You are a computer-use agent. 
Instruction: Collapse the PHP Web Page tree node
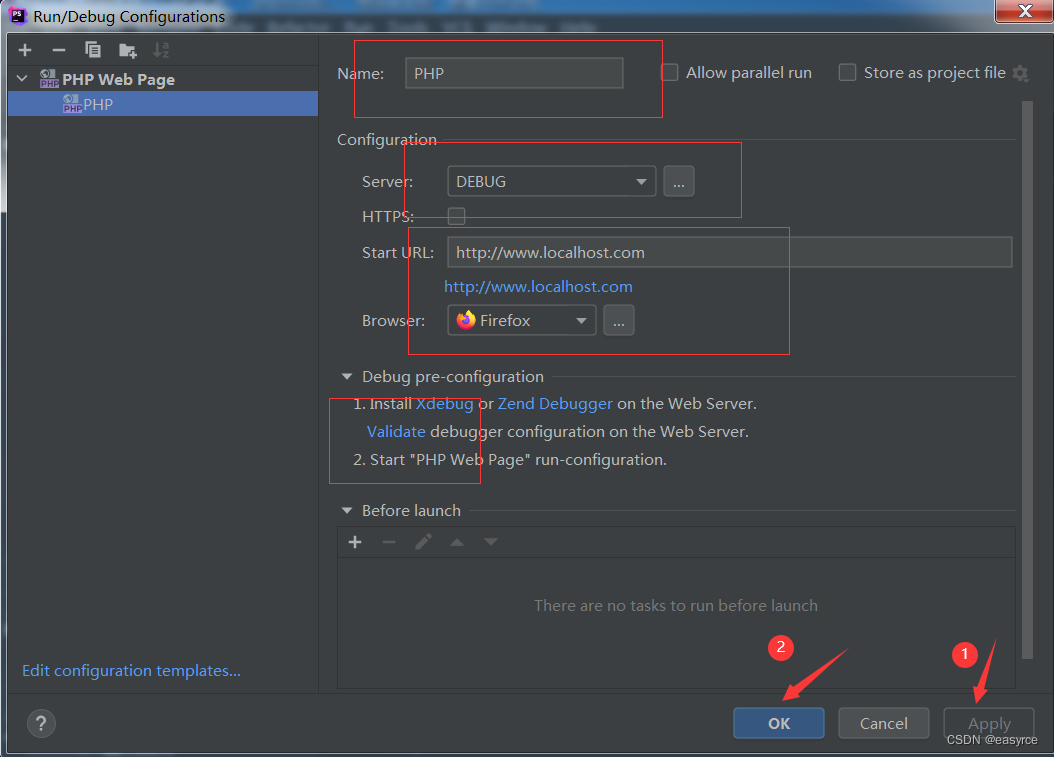coord(22,79)
